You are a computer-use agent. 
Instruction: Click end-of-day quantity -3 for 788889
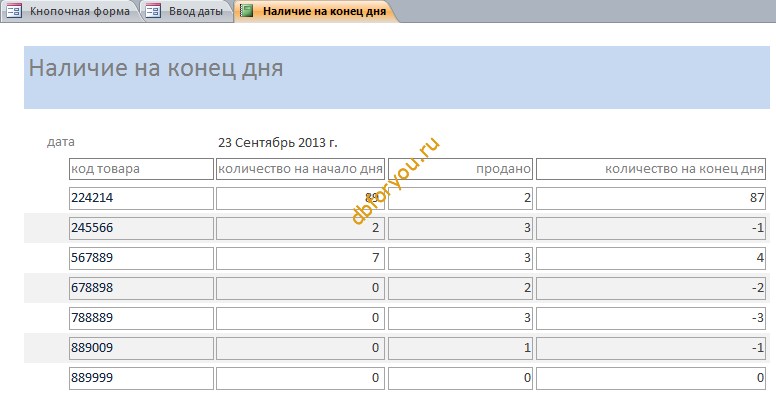click(x=651, y=318)
